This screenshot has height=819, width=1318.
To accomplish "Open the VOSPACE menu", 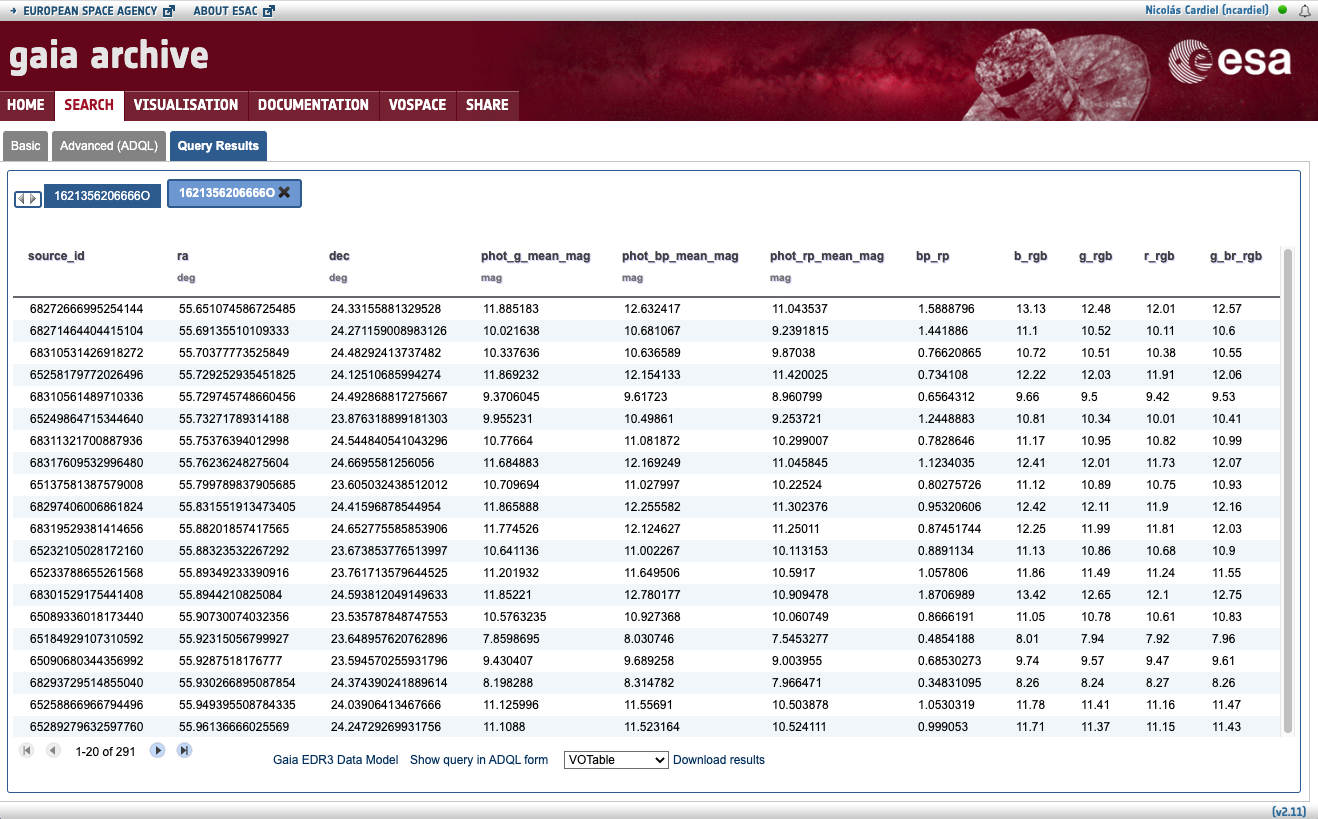I will pyautogui.click(x=417, y=105).
